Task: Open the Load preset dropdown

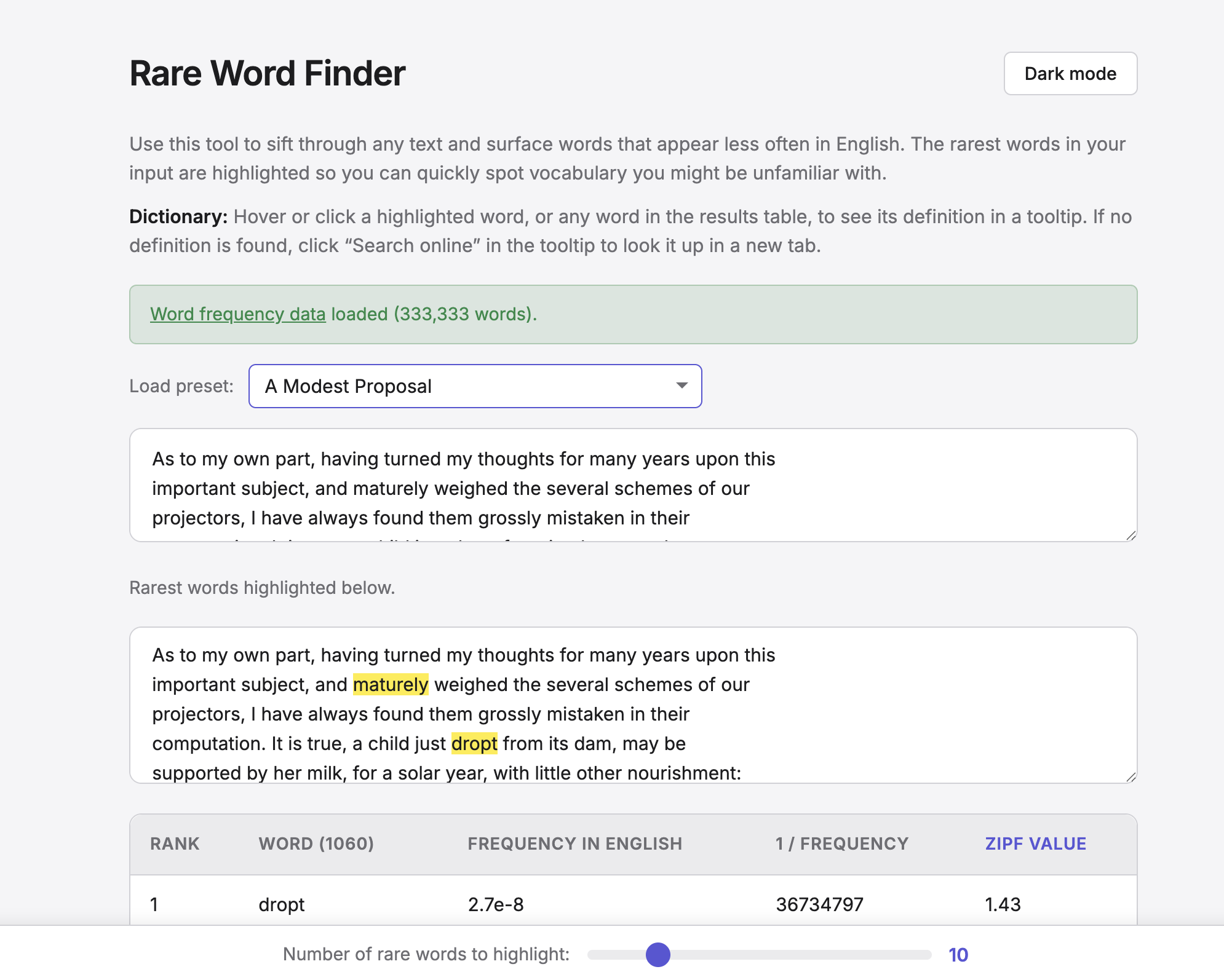Action: (474, 386)
